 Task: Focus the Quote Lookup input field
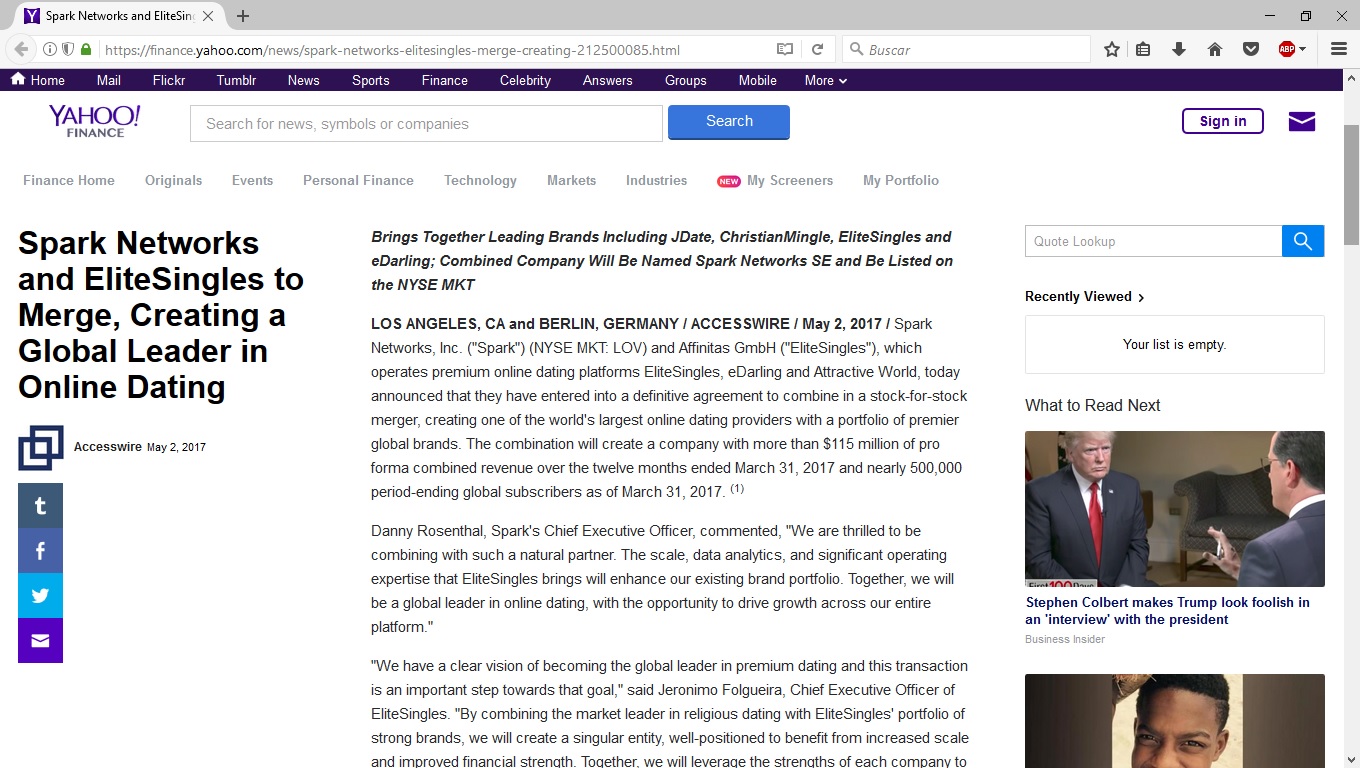coord(1154,241)
